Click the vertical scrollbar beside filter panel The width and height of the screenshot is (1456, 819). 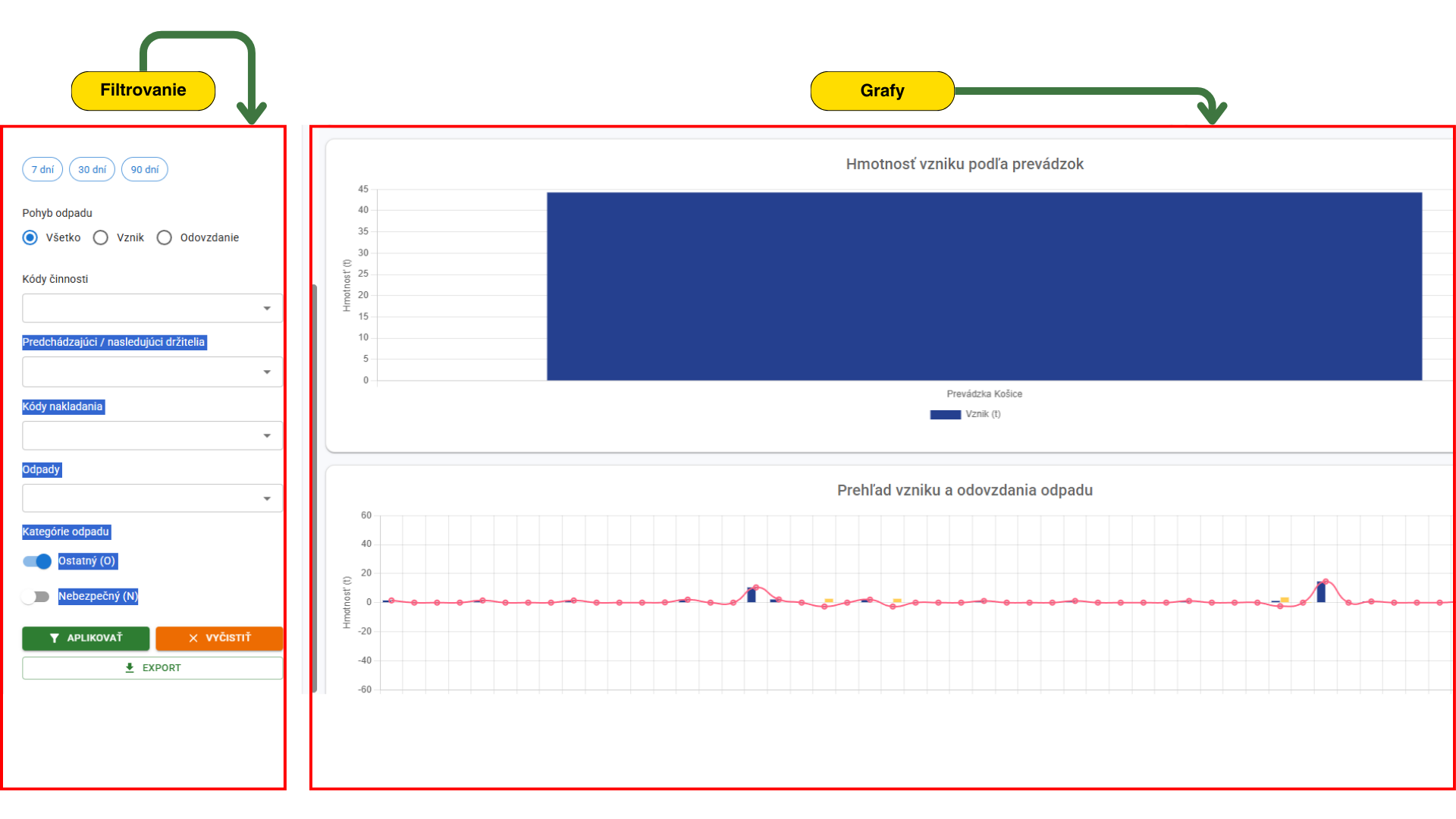(314, 485)
